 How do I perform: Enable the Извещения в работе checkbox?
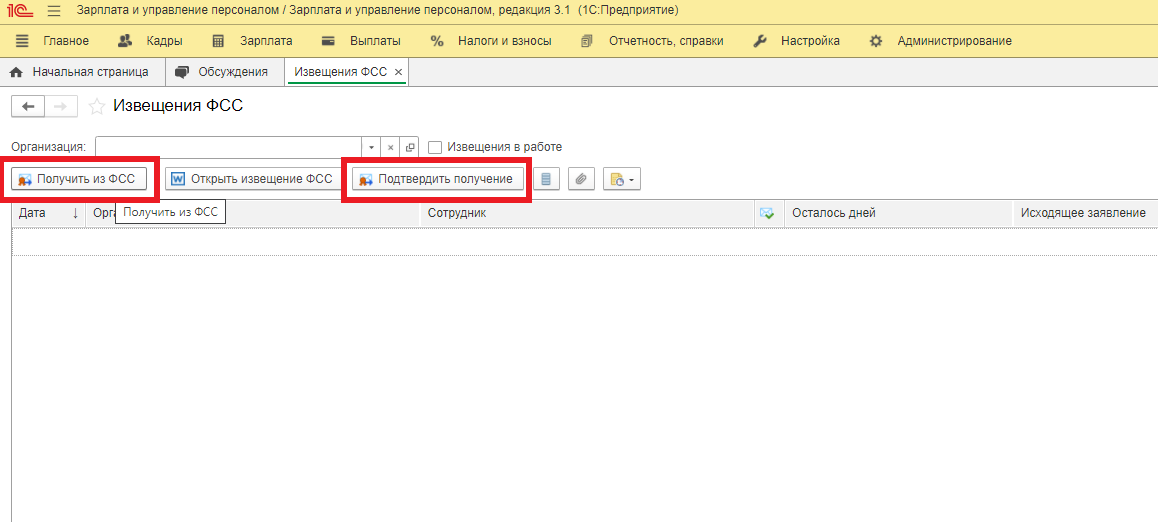[x=435, y=147]
